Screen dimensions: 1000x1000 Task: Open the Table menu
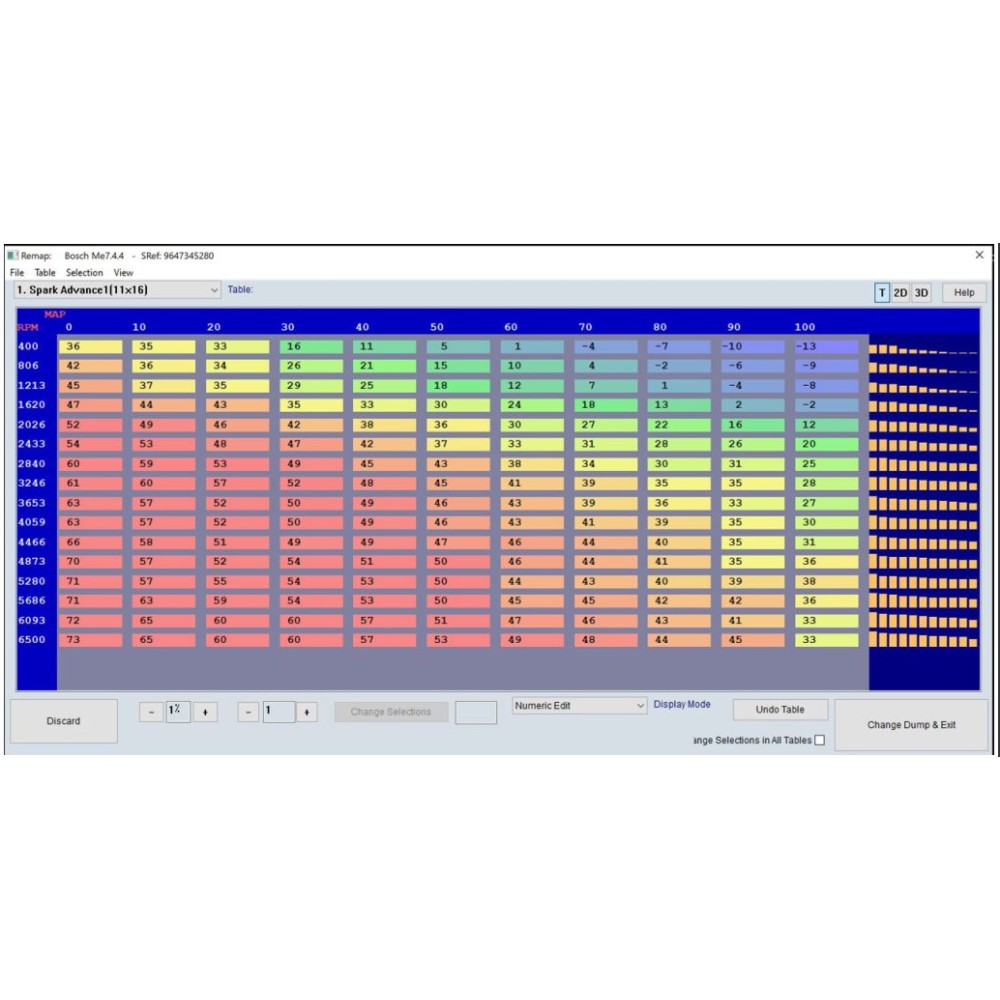tap(45, 272)
